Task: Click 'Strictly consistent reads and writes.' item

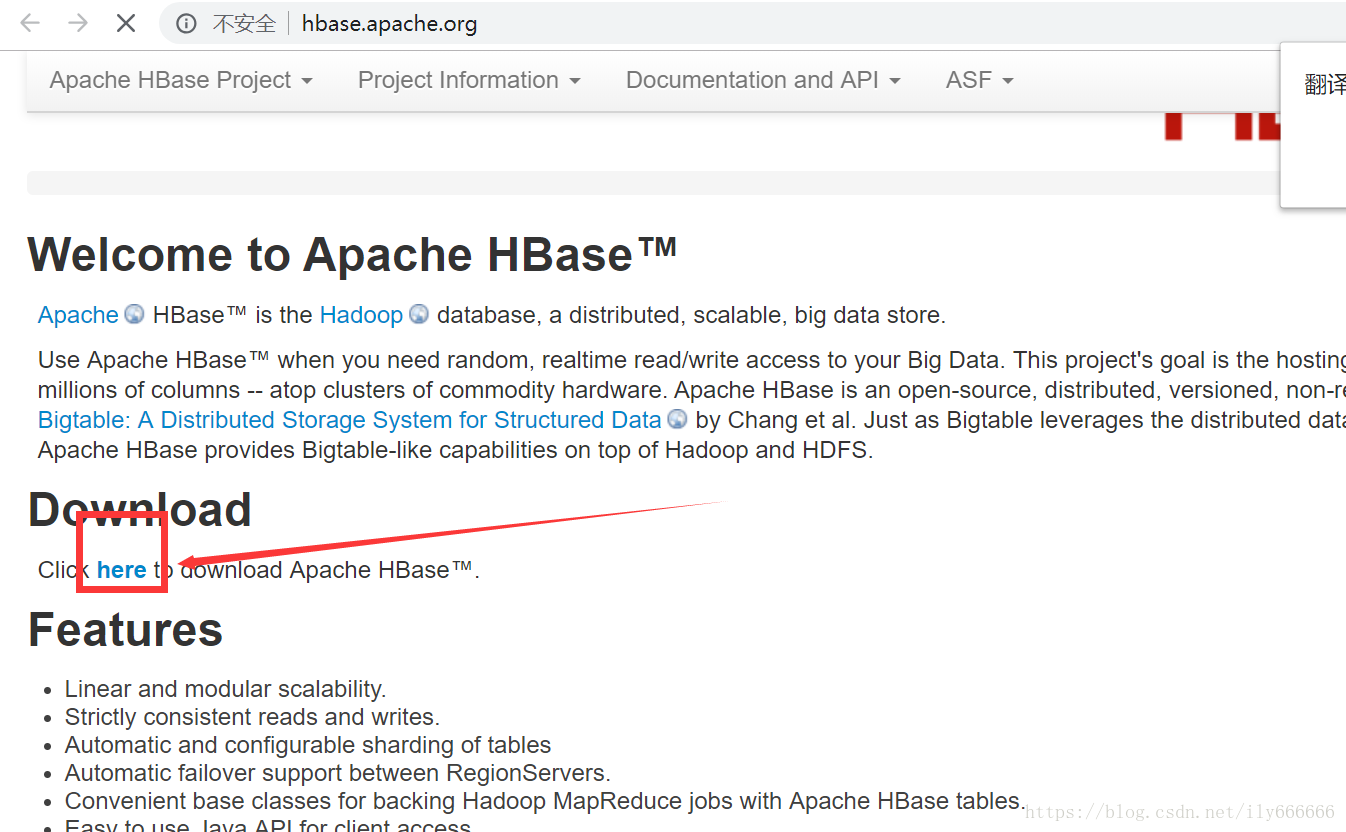Action: (x=252, y=717)
